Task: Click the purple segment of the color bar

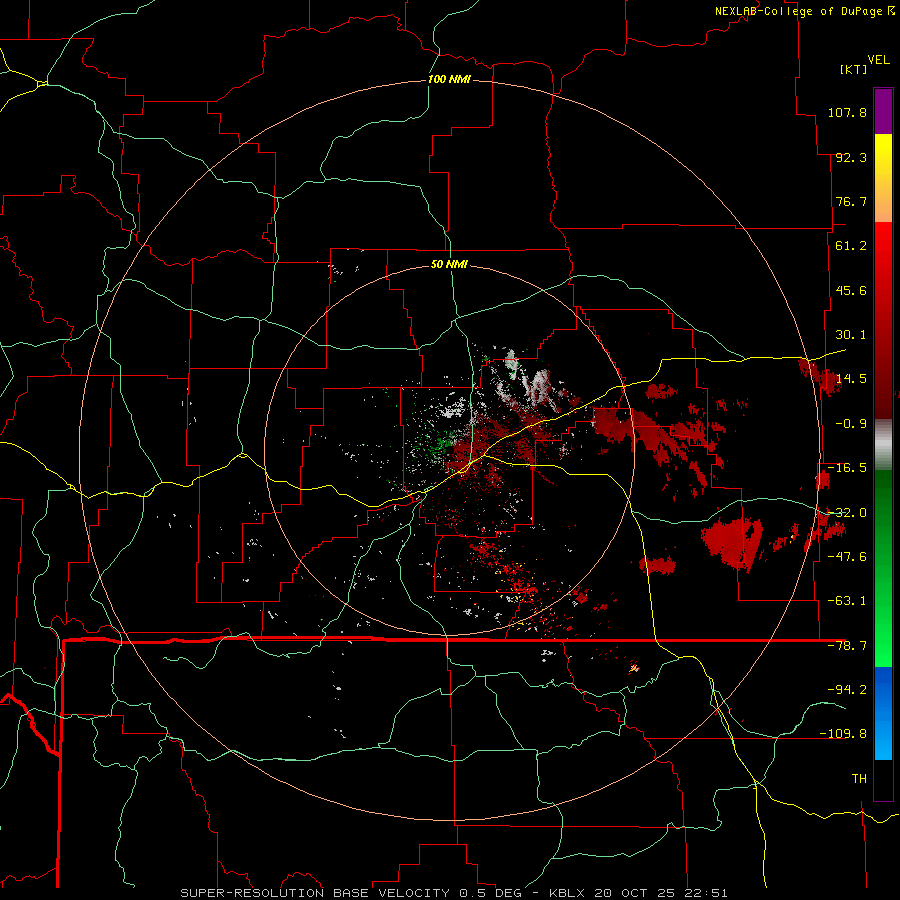Action: [883, 111]
